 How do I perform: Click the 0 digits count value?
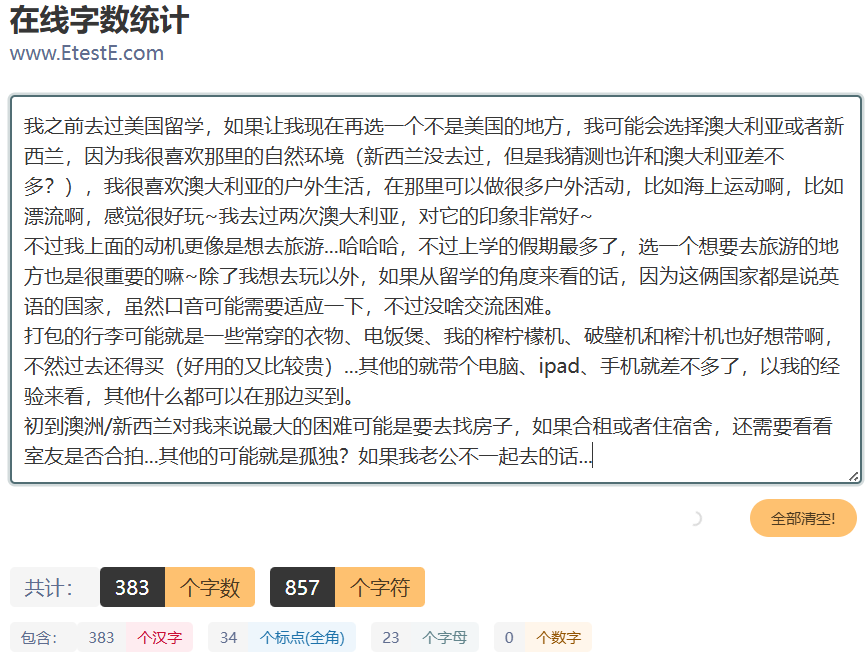point(509,637)
